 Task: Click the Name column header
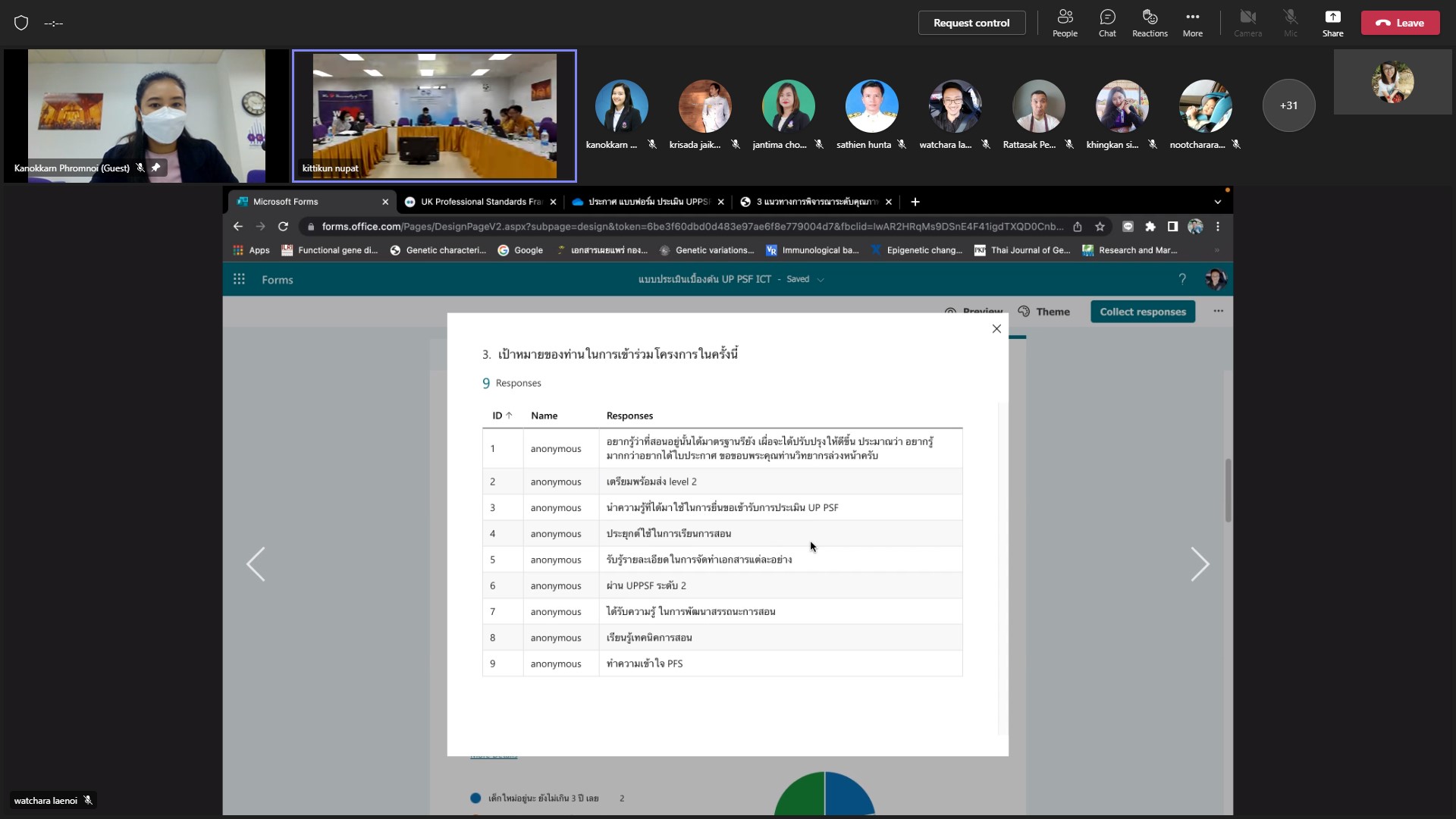coord(544,416)
